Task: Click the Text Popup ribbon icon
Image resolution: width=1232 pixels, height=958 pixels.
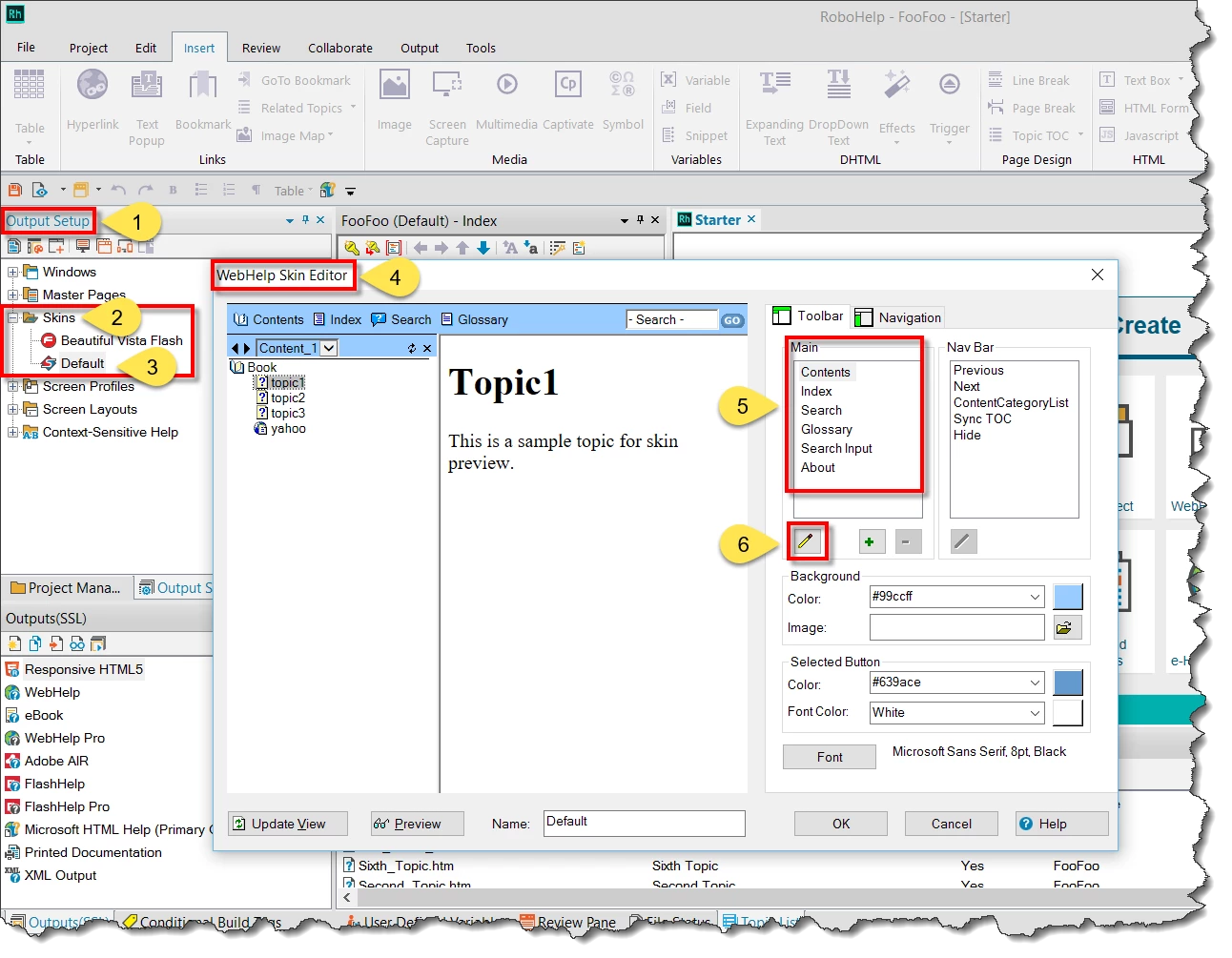Action: click(147, 107)
